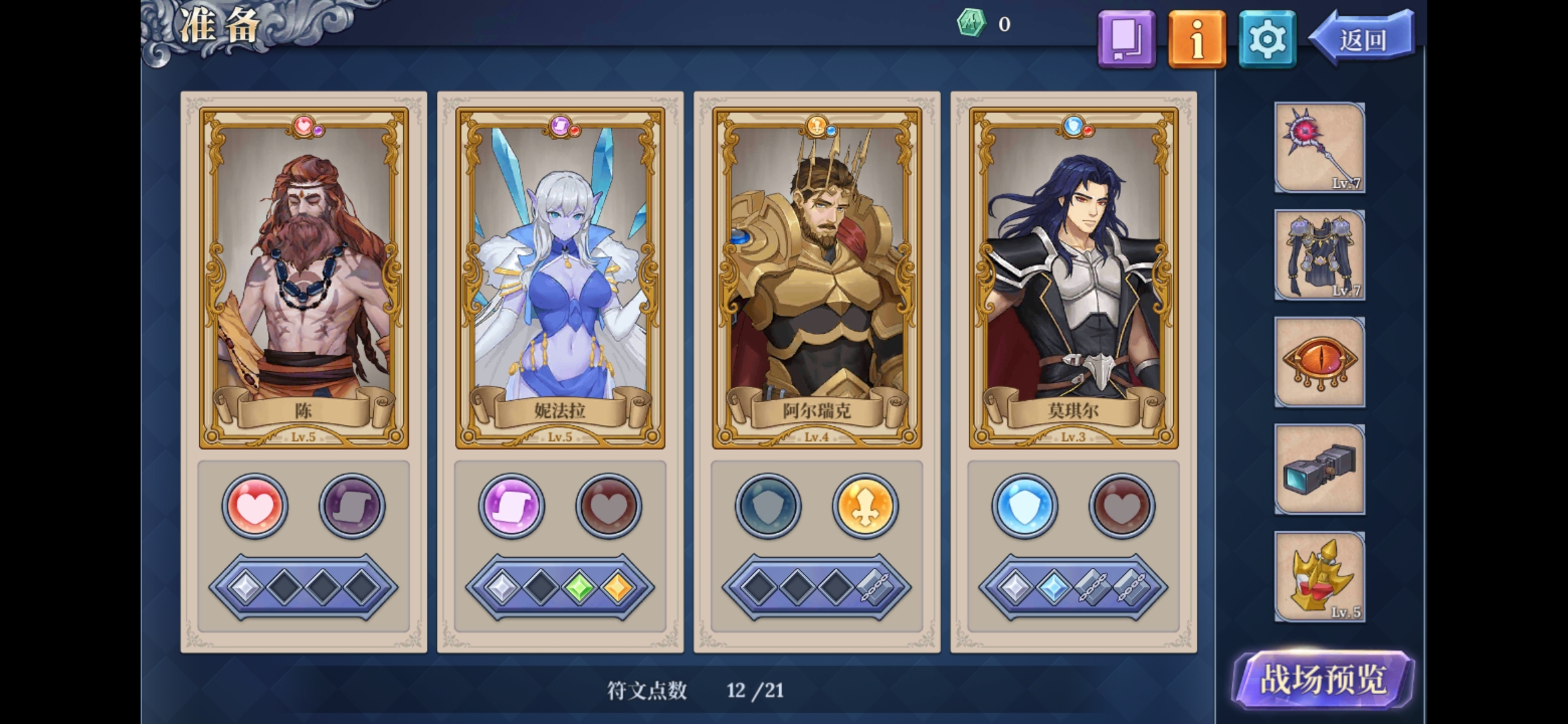The image size is (1568, 724).
Task: Toggle 阿尔瑞克's golden fleur-de-lis orb
Action: [865, 506]
